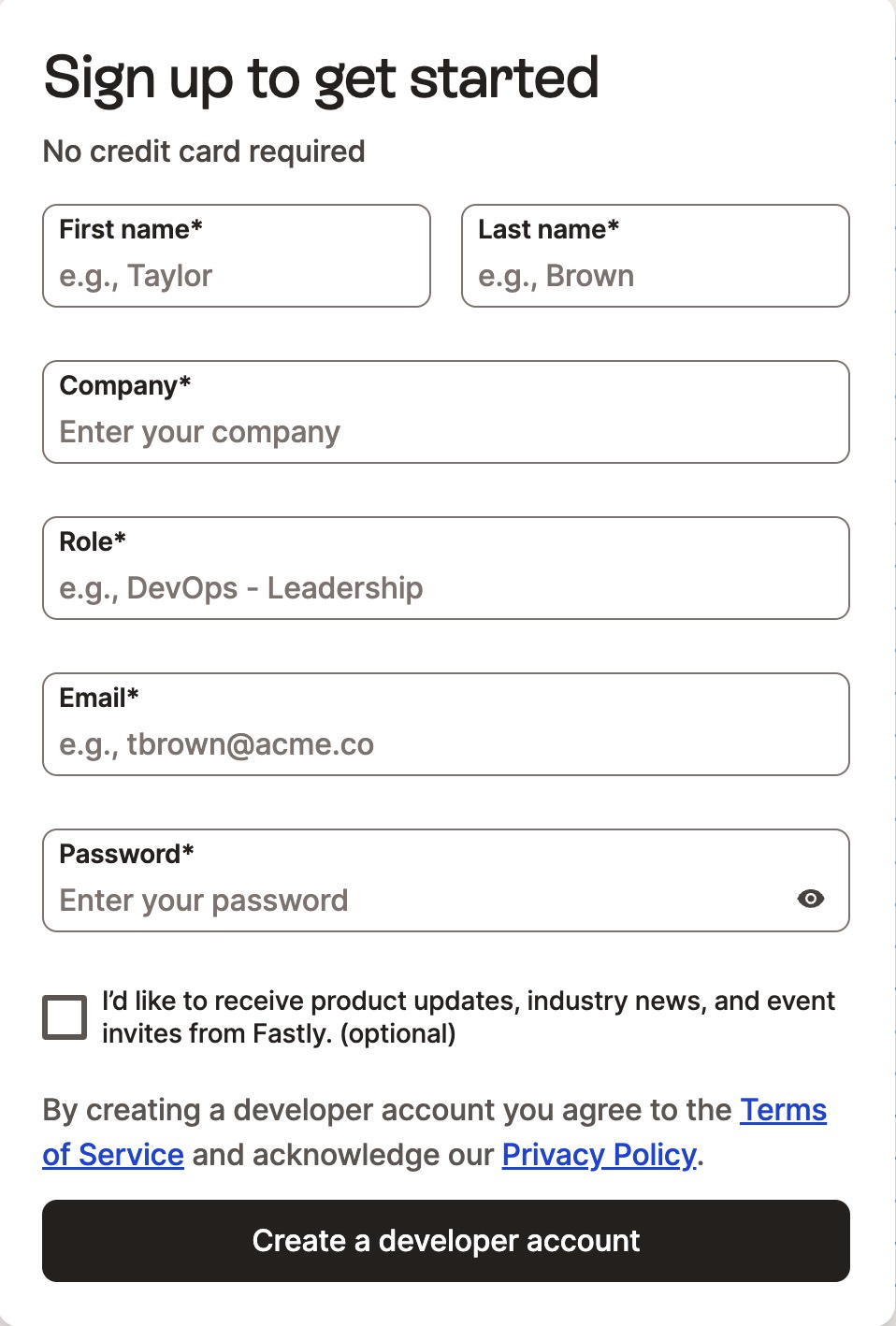Image resolution: width=896 pixels, height=1326 pixels.
Task: Show the password with the eye icon
Action: [x=811, y=899]
